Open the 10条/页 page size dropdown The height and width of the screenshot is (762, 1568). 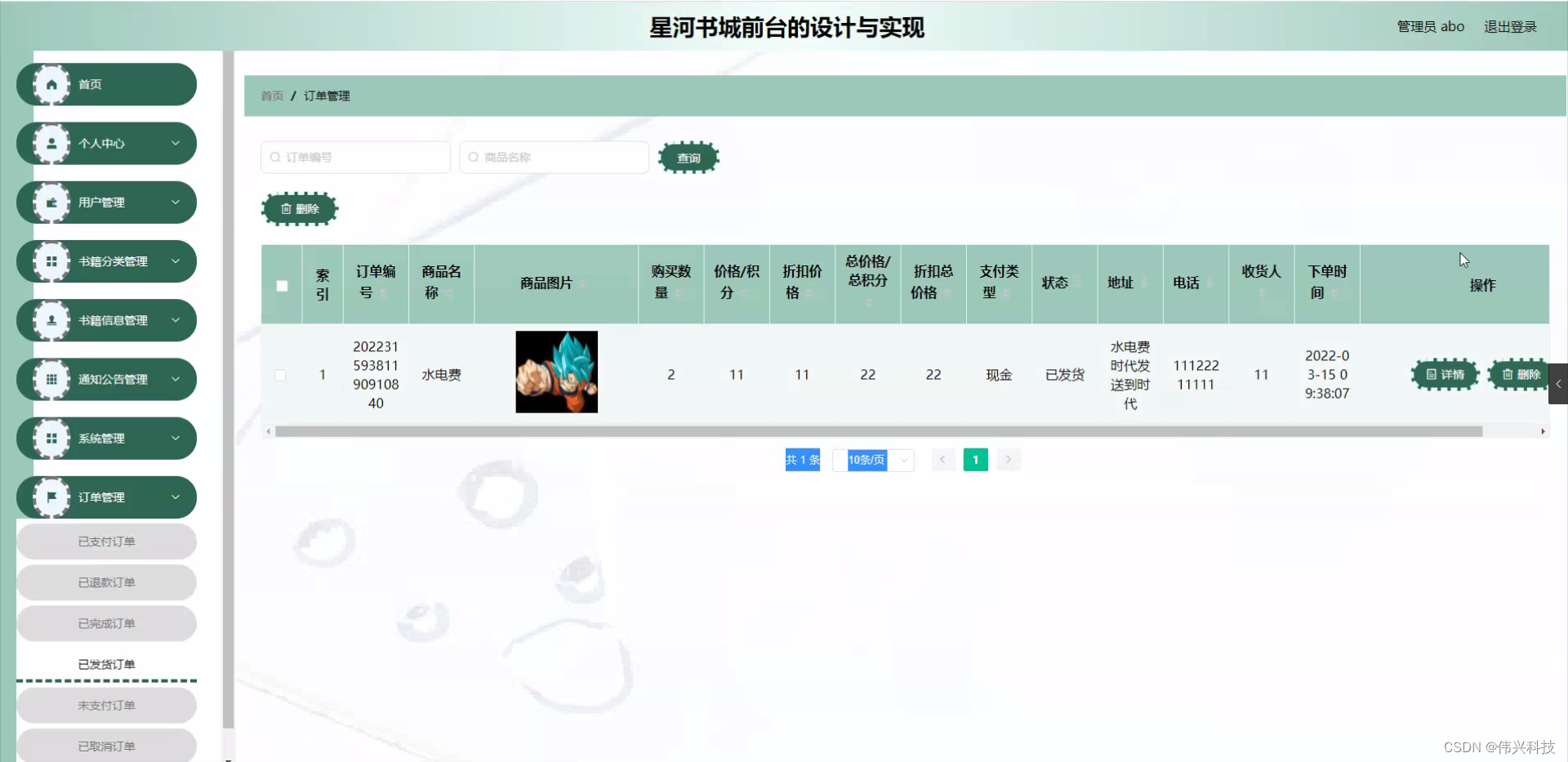click(x=872, y=460)
